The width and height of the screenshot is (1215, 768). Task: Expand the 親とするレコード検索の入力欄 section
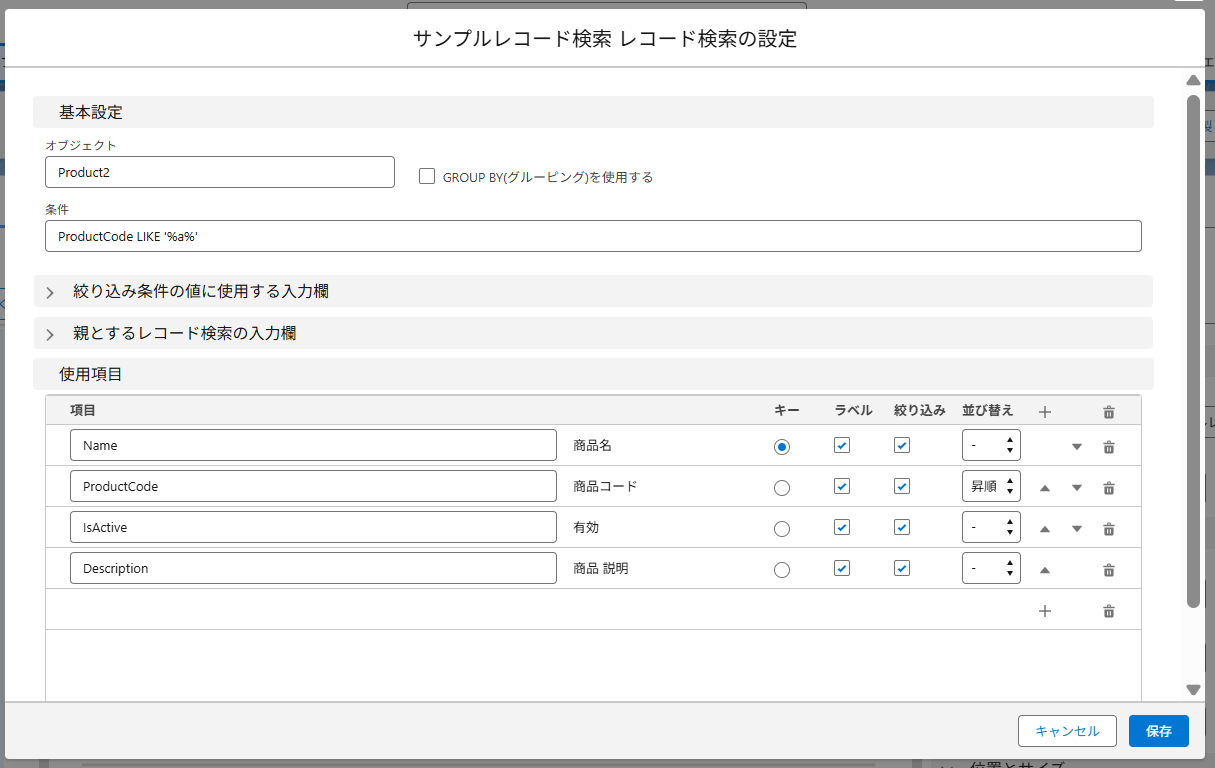50,334
